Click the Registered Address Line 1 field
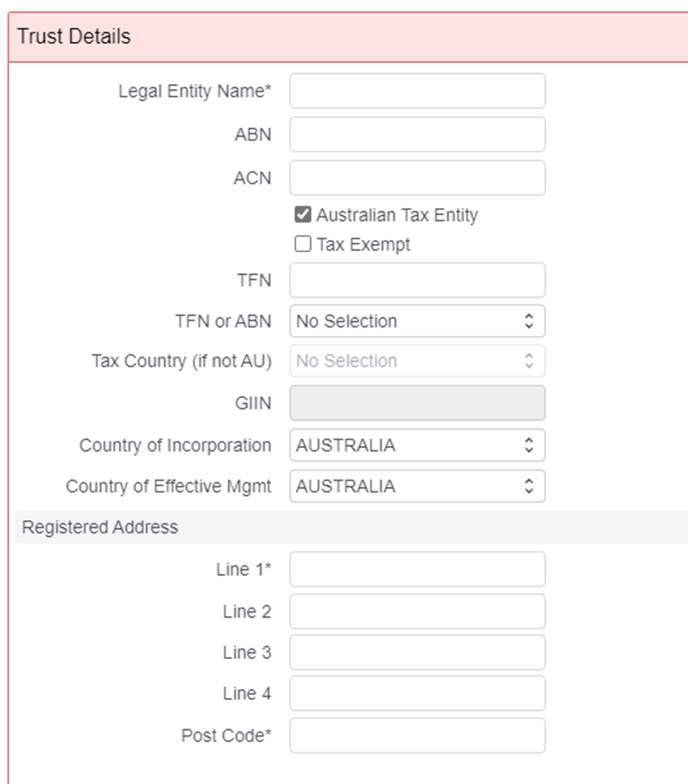Viewport: 688px width, 784px height. pos(418,569)
